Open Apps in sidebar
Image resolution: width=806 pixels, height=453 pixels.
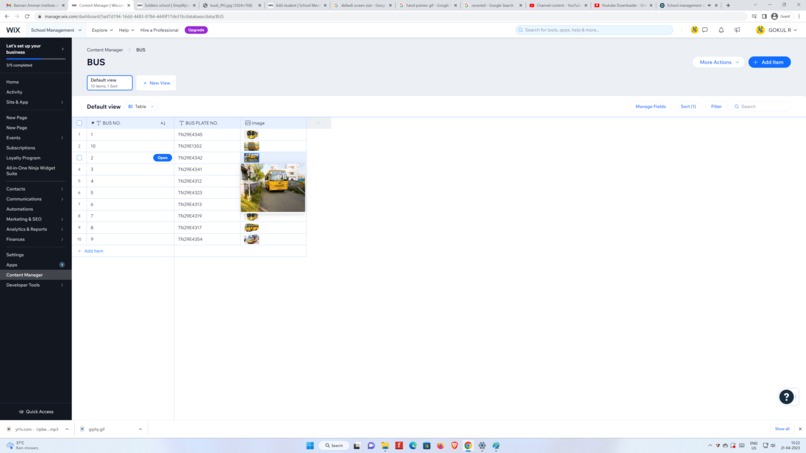12,265
